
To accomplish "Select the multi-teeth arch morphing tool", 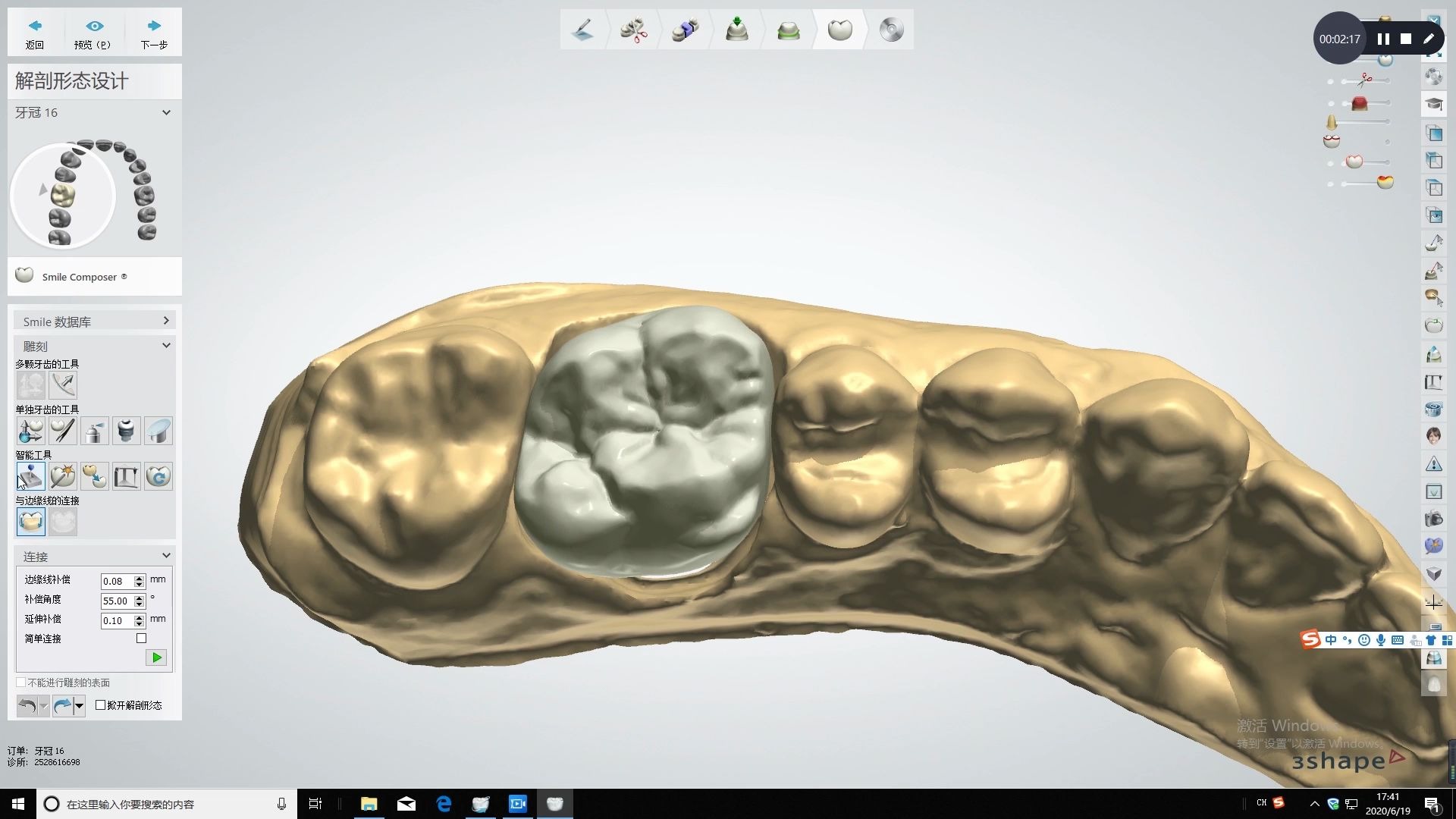I will (x=63, y=385).
